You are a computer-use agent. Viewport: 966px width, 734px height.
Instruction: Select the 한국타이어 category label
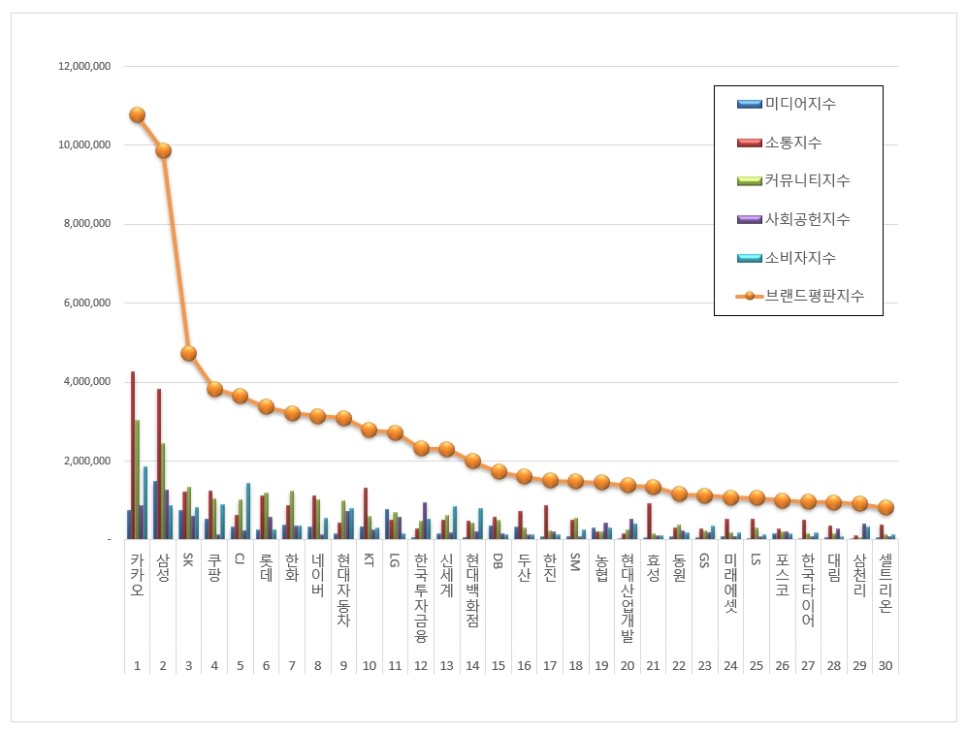tap(808, 590)
